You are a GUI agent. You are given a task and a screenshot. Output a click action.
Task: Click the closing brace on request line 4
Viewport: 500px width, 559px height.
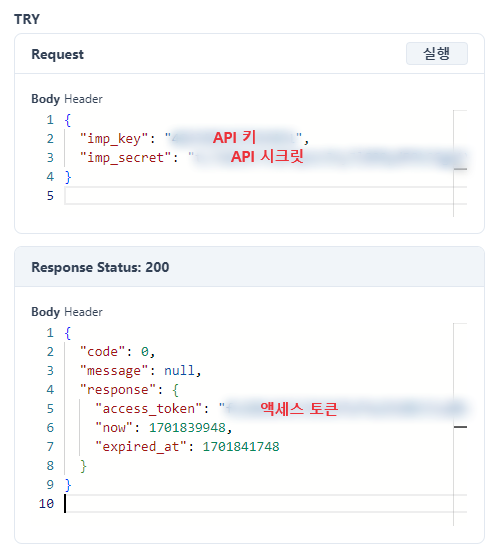[68, 176]
